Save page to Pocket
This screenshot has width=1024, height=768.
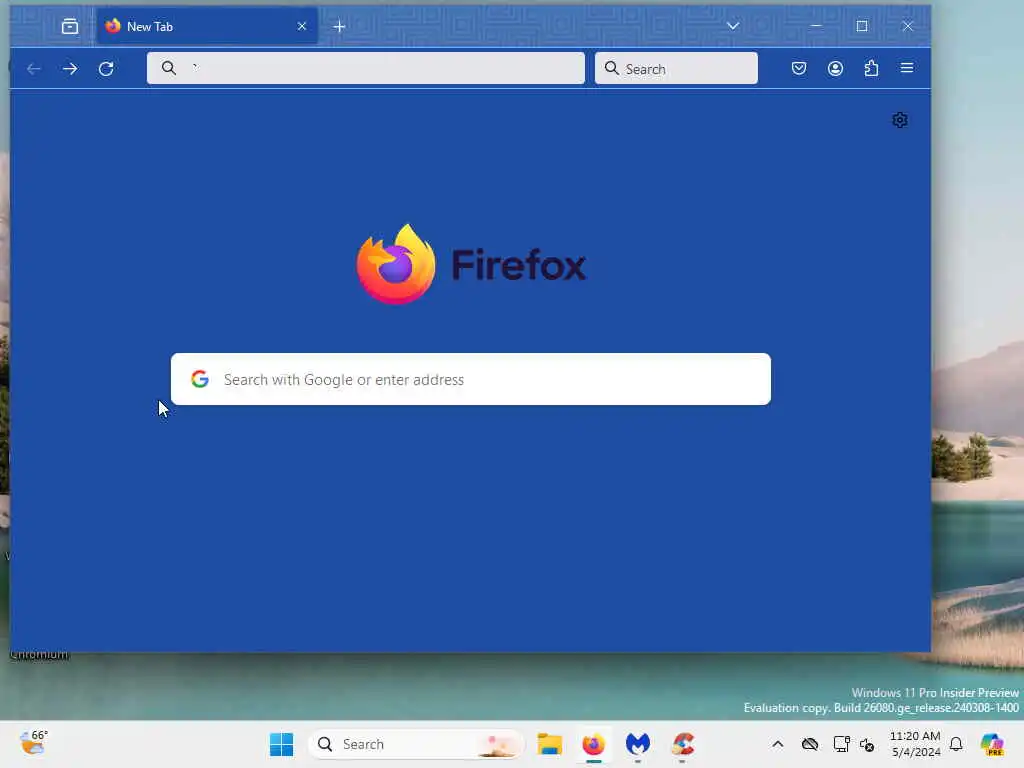799,68
